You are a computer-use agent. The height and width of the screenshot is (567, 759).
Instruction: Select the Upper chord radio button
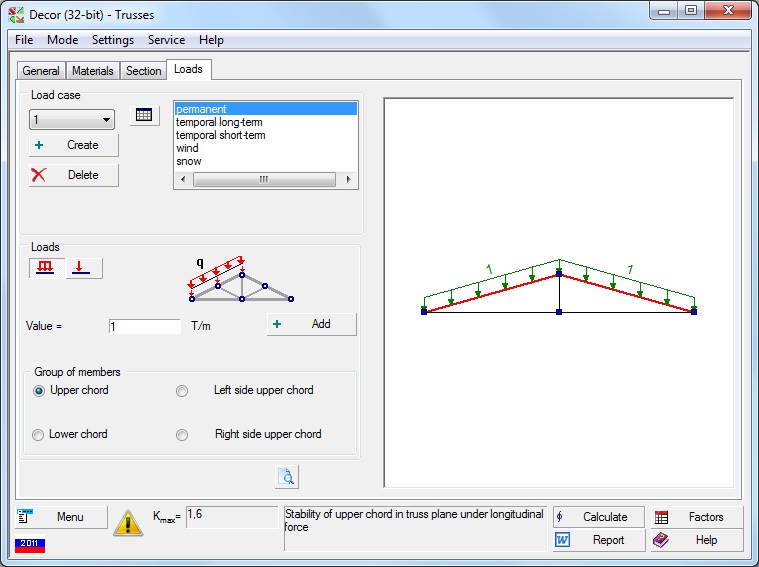[38, 391]
